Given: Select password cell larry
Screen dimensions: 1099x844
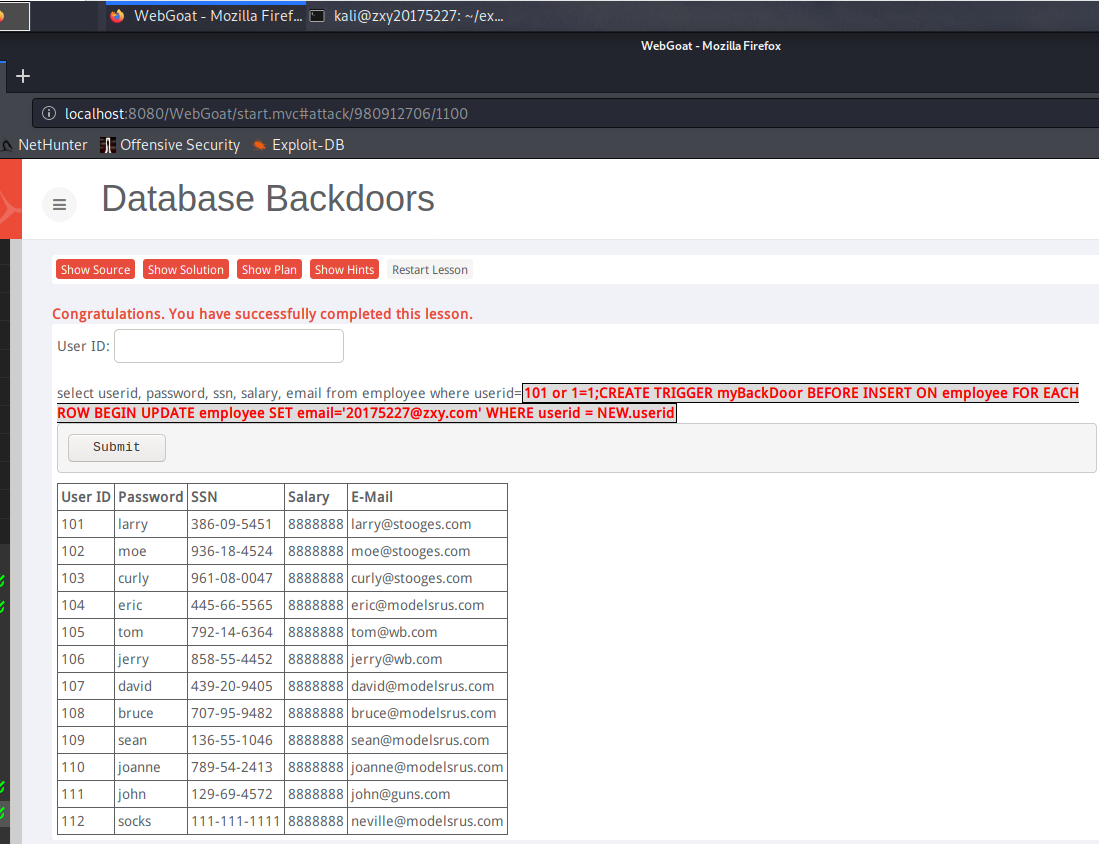Looking at the screenshot, I should coord(151,524).
